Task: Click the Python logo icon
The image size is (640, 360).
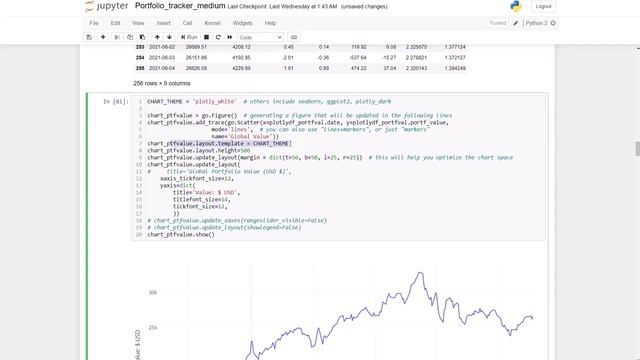Action: [516, 6]
